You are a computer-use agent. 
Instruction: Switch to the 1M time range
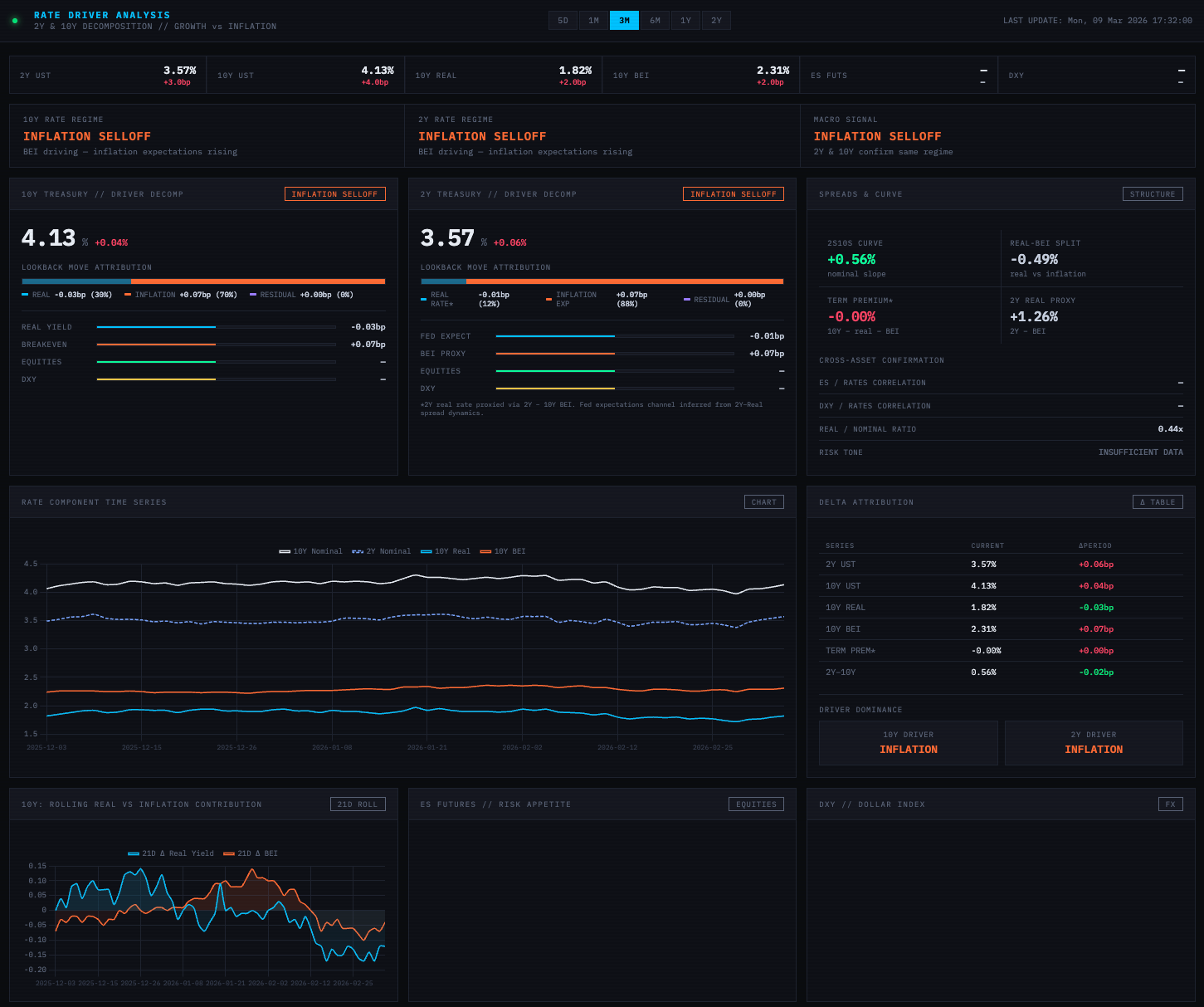pos(594,20)
